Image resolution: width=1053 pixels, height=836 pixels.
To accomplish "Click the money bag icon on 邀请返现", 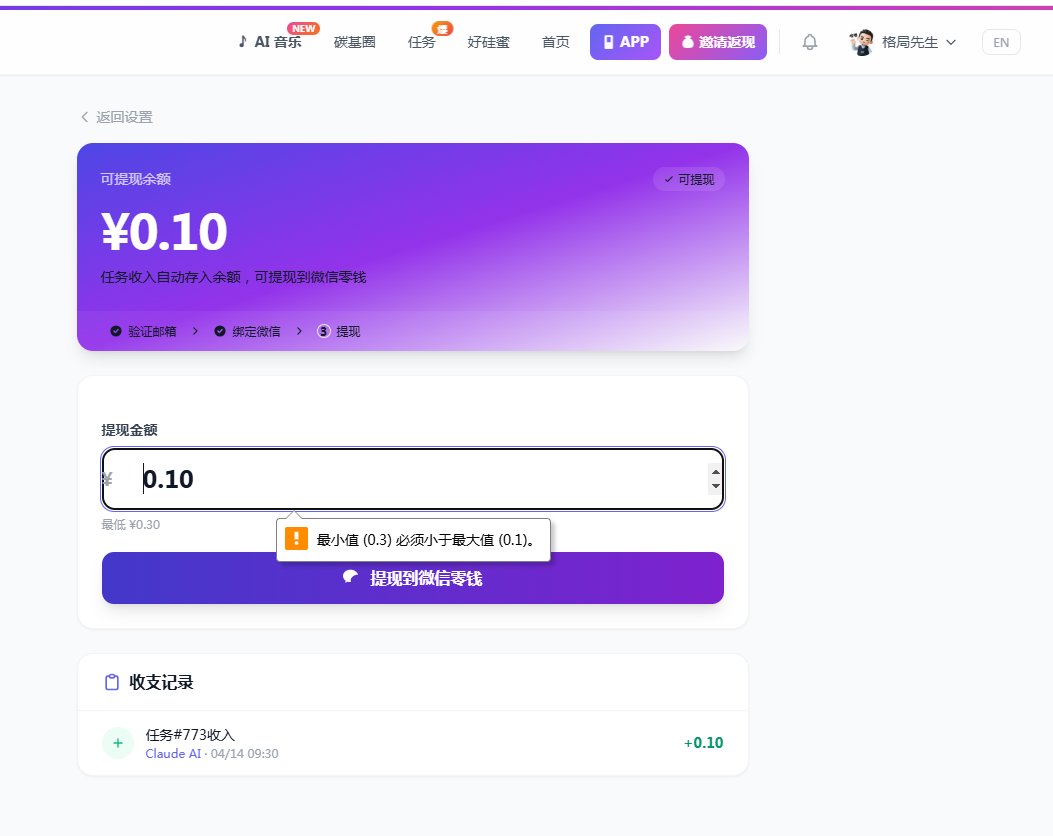I will coord(687,42).
